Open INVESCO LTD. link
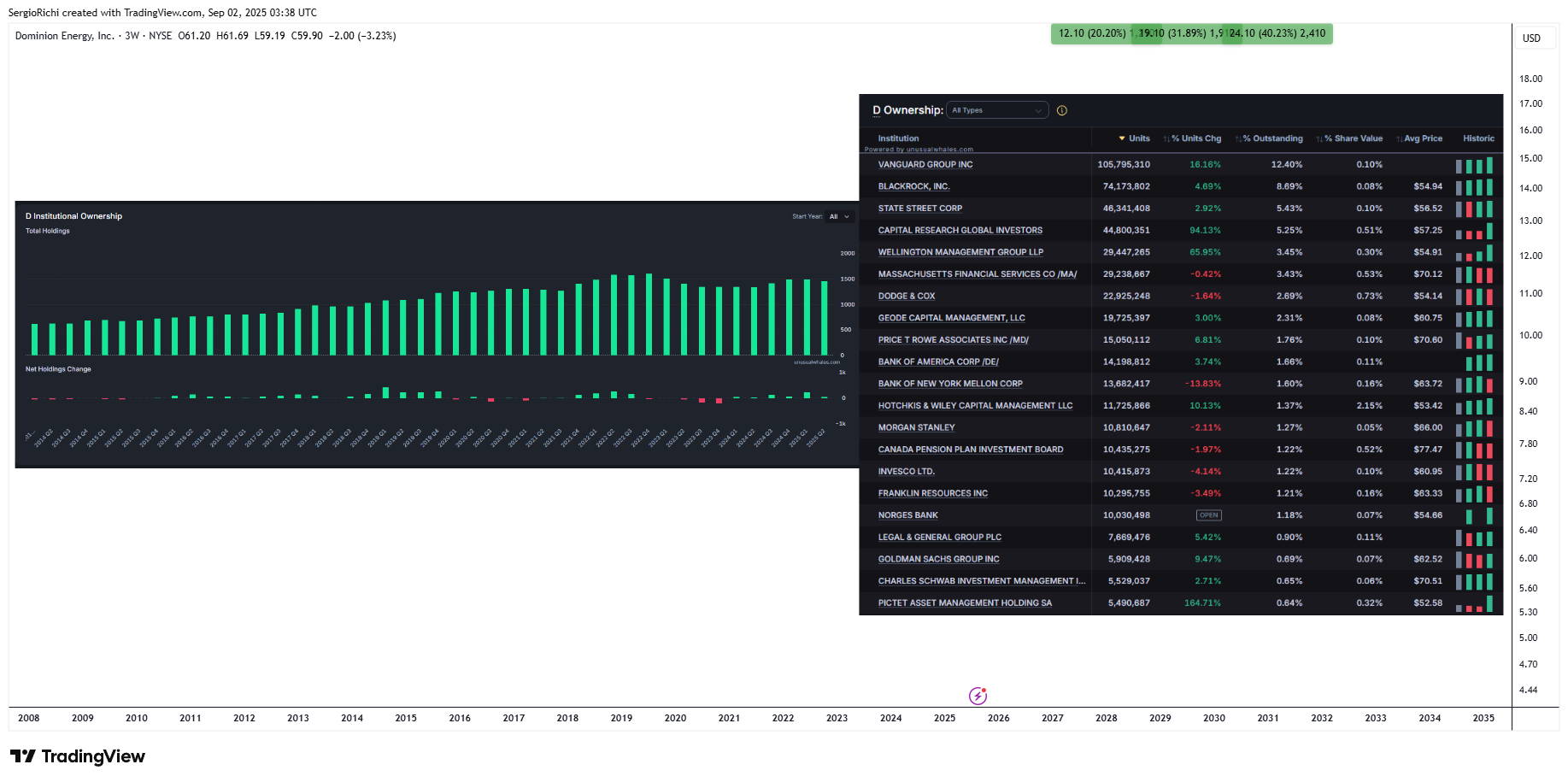Viewport: 1568px width, 782px height. click(x=907, y=472)
